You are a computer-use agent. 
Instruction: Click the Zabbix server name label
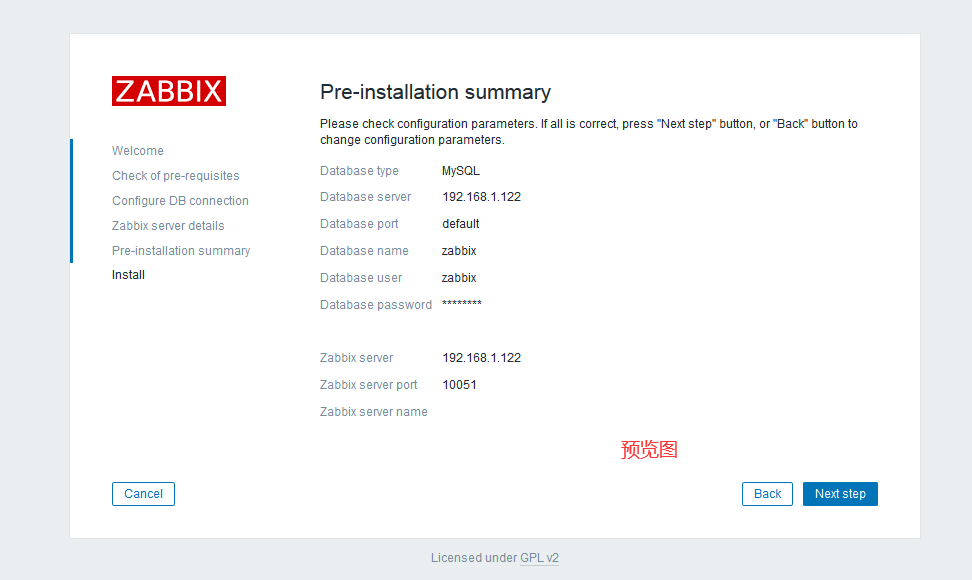[374, 412]
